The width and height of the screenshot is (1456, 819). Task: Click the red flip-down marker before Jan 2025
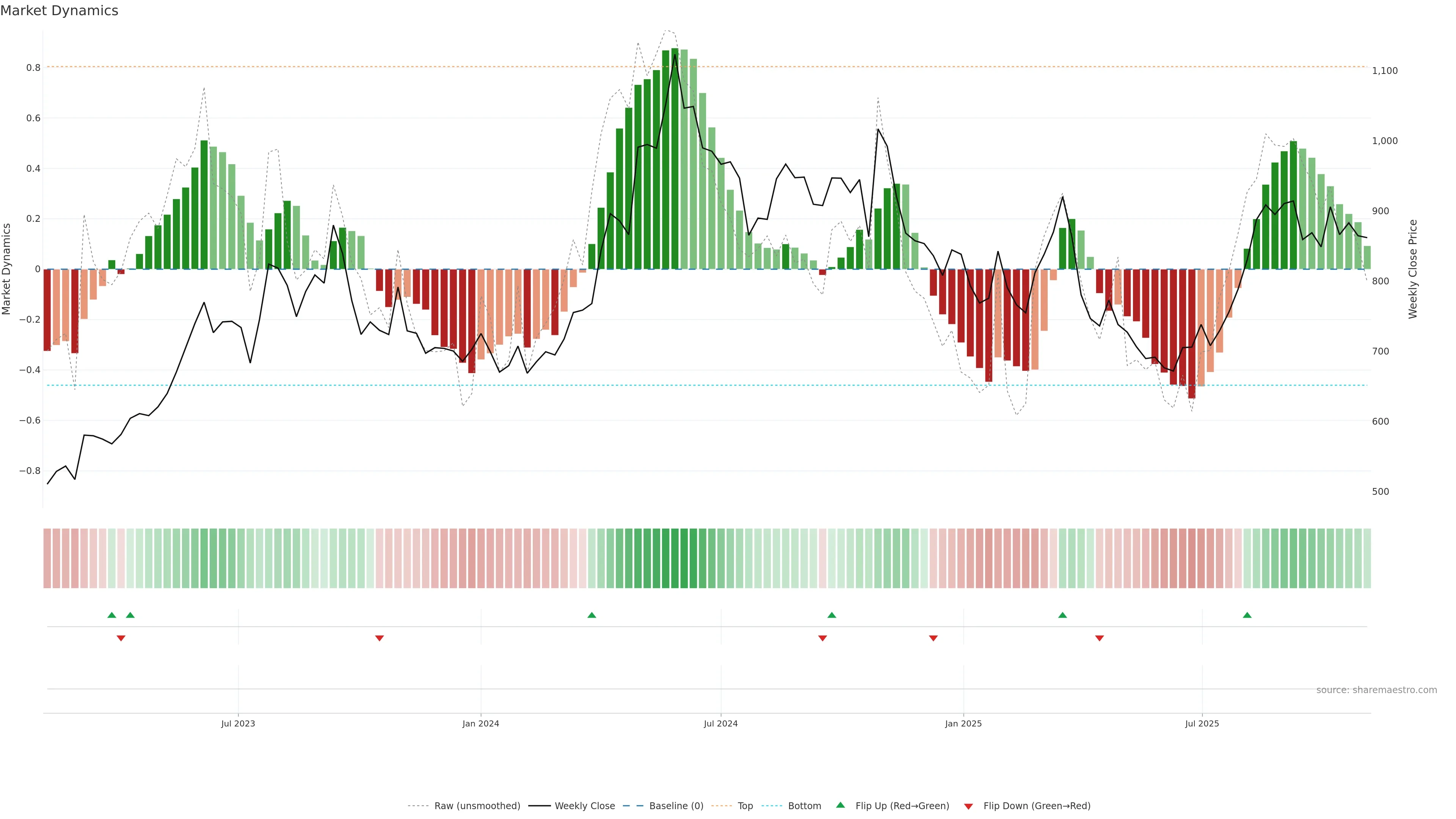(x=933, y=638)
